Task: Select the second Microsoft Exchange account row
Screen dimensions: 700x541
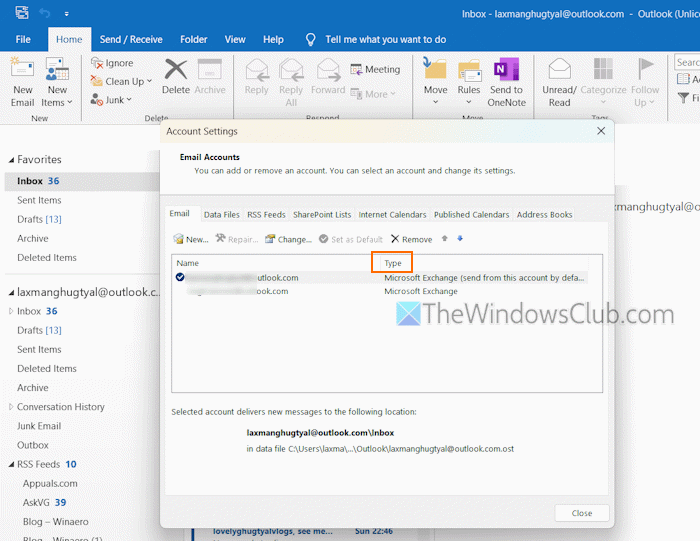Action: pos(380,291)
